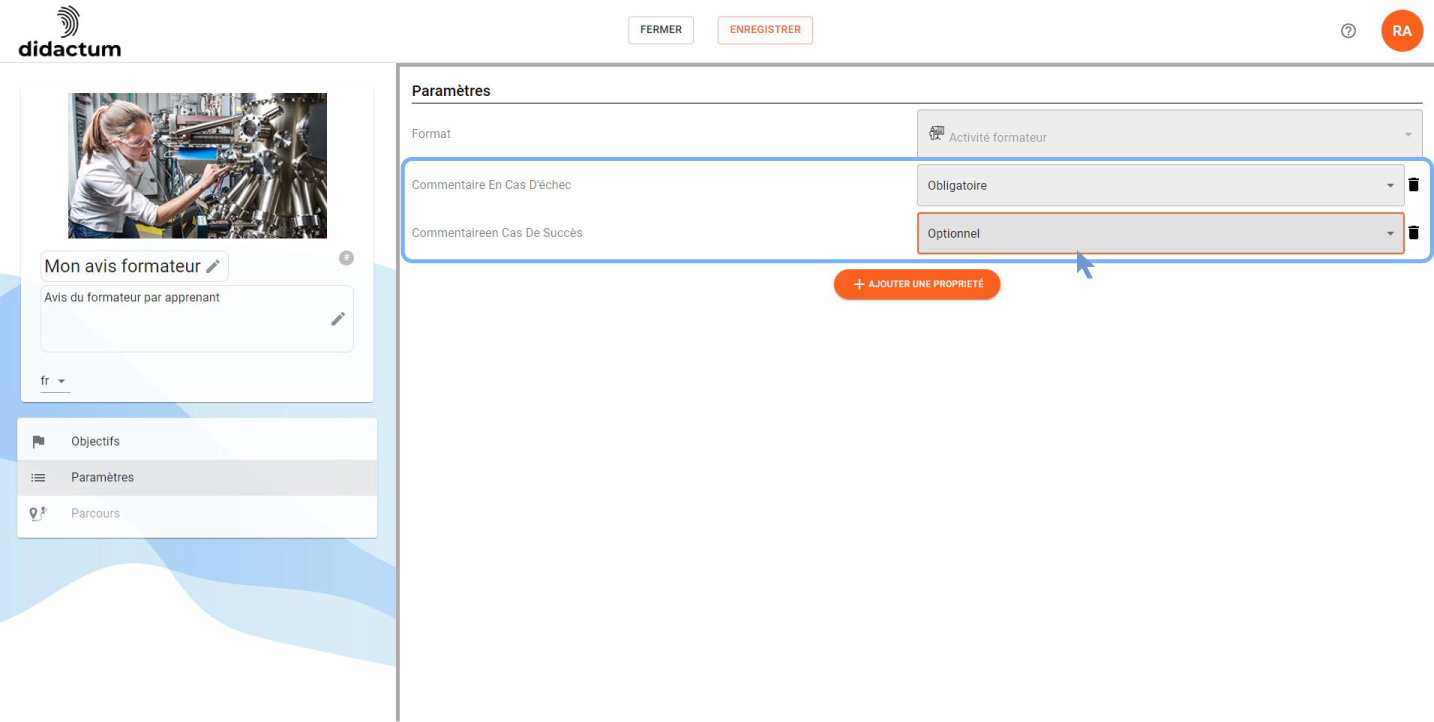
Task: Click the hash badge icon on card
Action: pyautogui.click(x=346, y=258)
